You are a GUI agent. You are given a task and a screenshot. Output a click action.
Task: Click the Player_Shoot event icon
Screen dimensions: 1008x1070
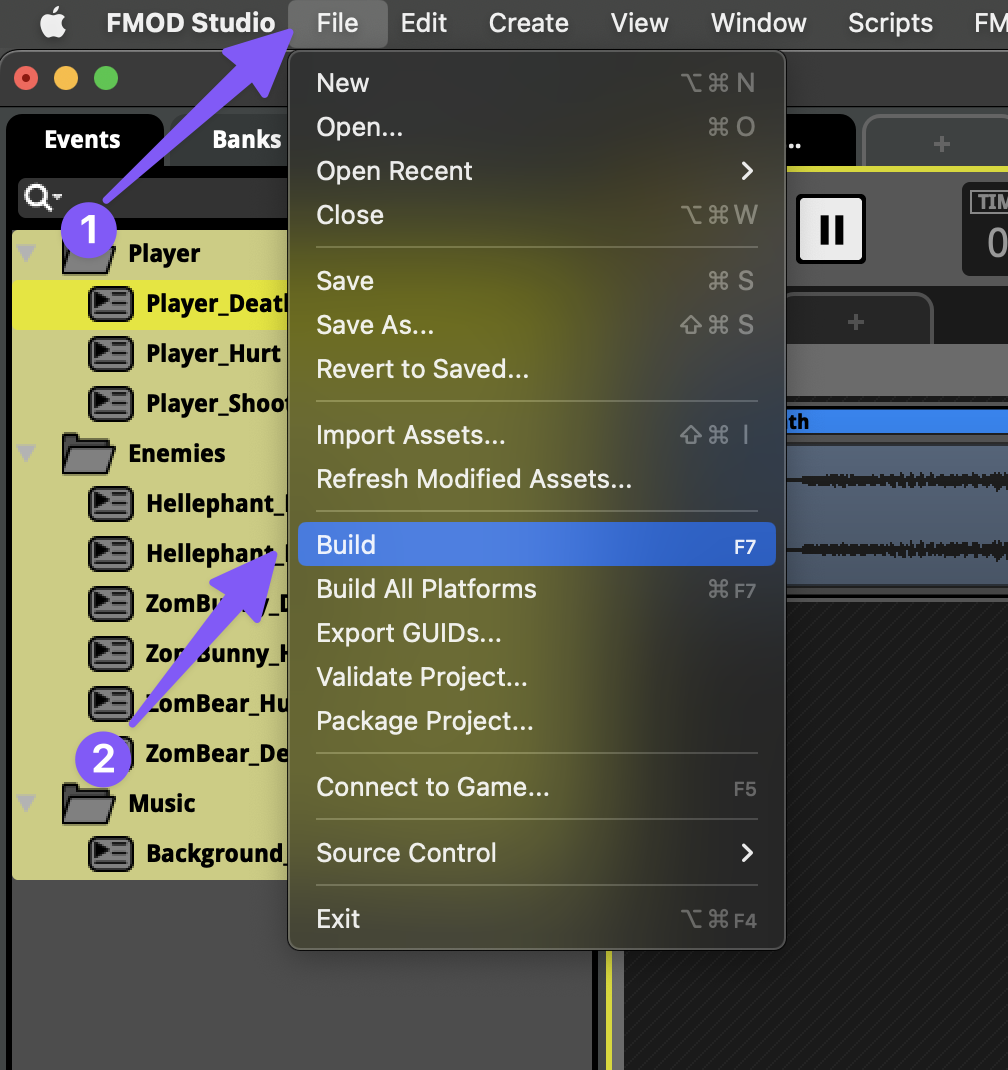(111, 404)
